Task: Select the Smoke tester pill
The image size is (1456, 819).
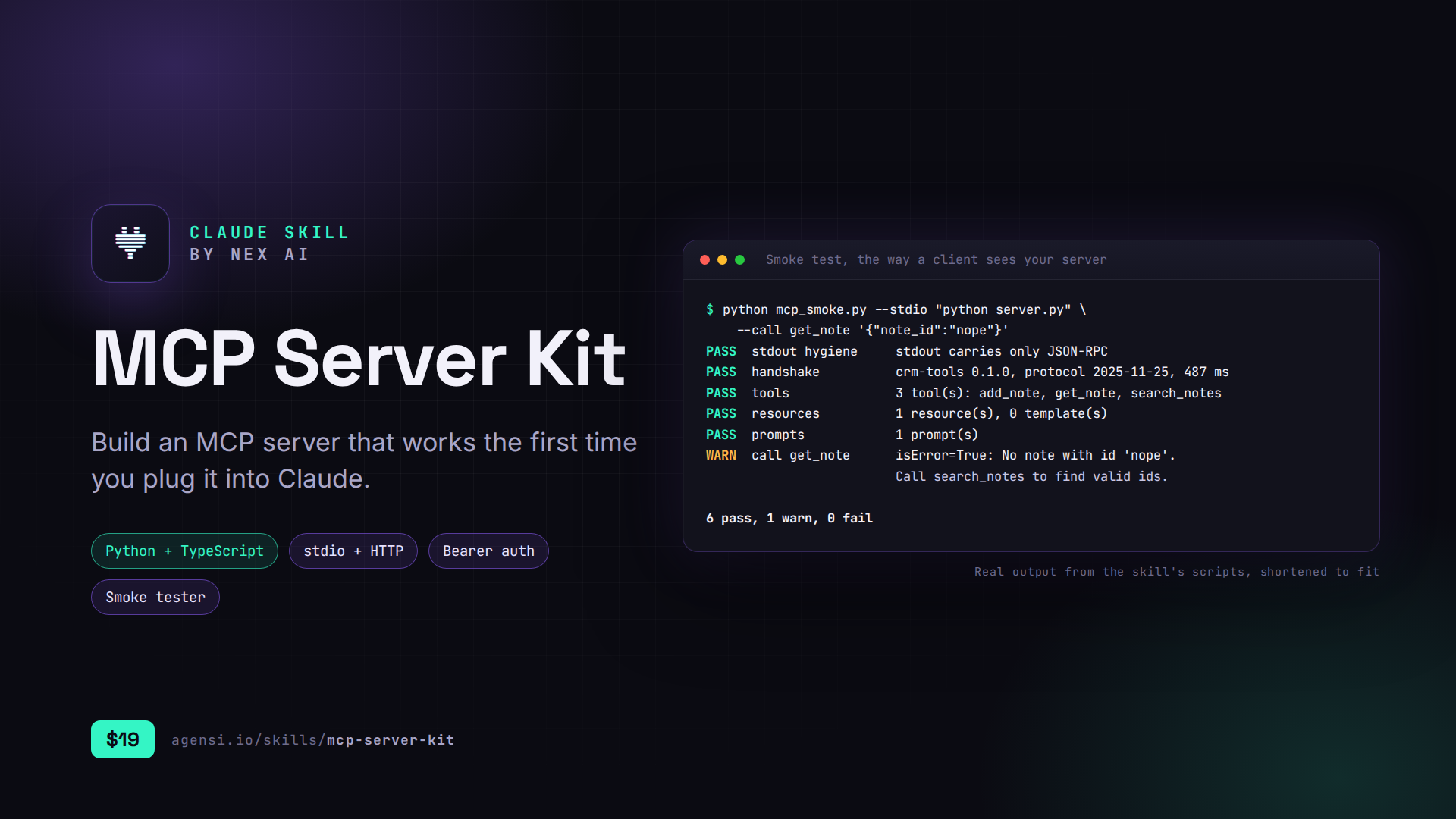Action: click(155, 597)
